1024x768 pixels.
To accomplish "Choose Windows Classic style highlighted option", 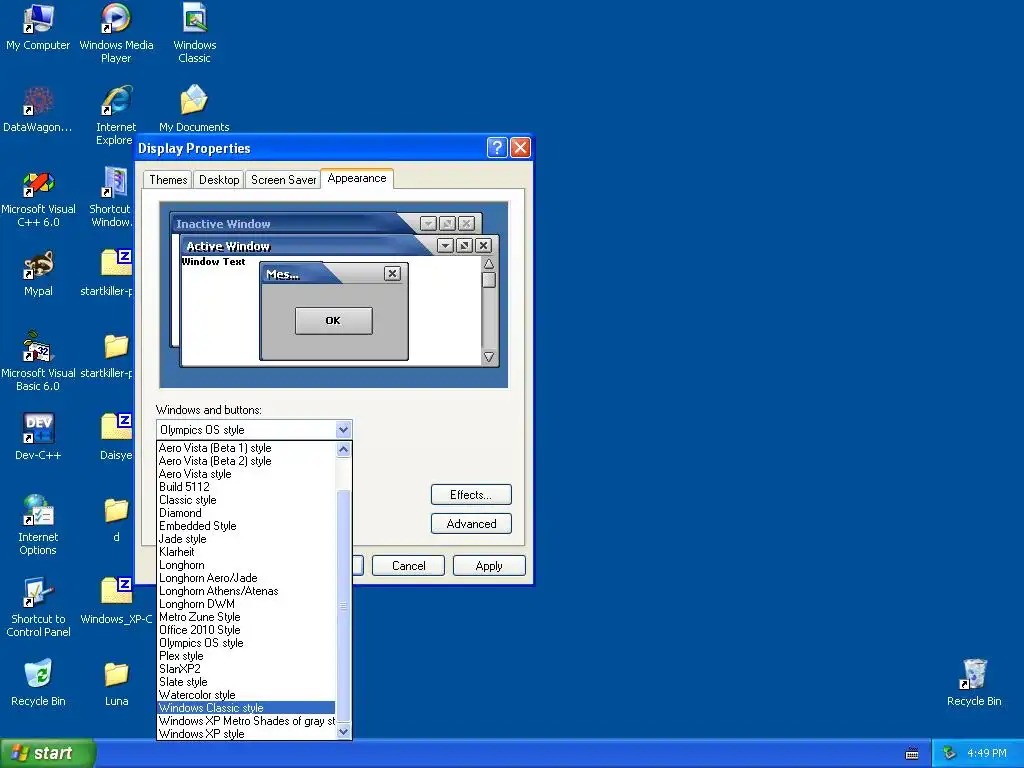I will 246,708.
